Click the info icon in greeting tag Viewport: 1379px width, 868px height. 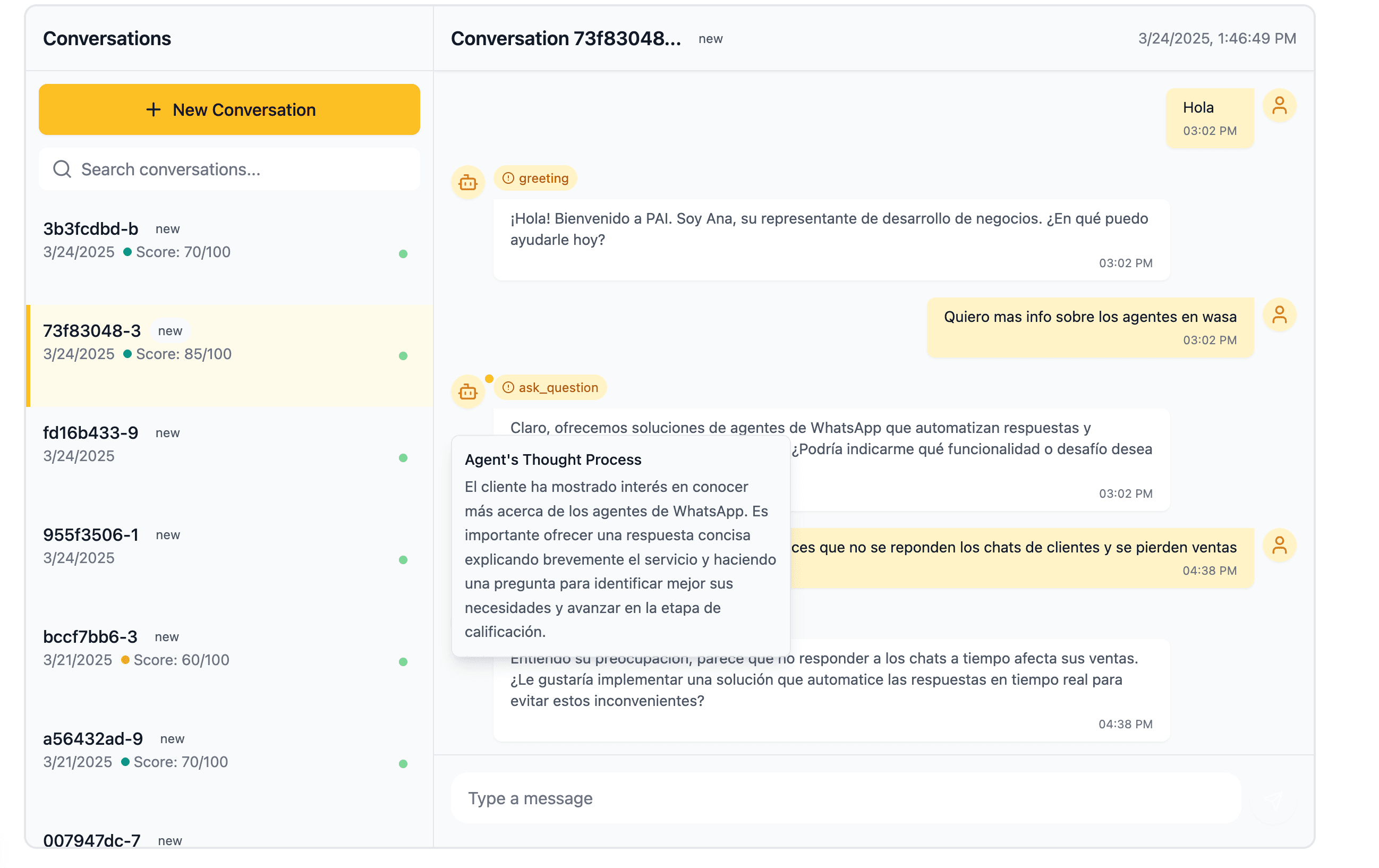(507, 178)
